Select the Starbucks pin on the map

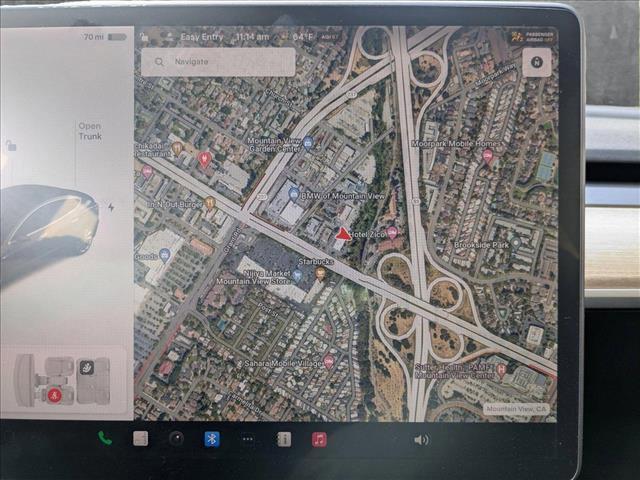[x=321, y=273]
